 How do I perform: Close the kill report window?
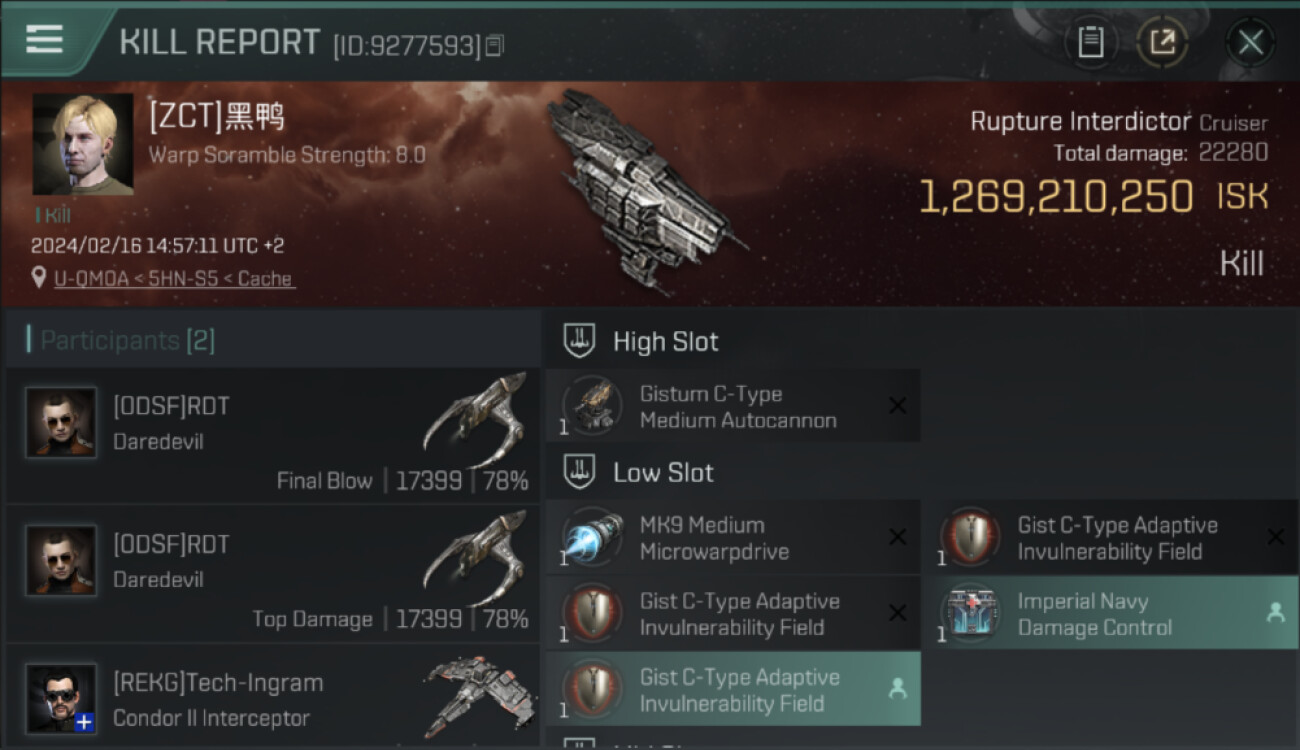tap(1250, 42)
